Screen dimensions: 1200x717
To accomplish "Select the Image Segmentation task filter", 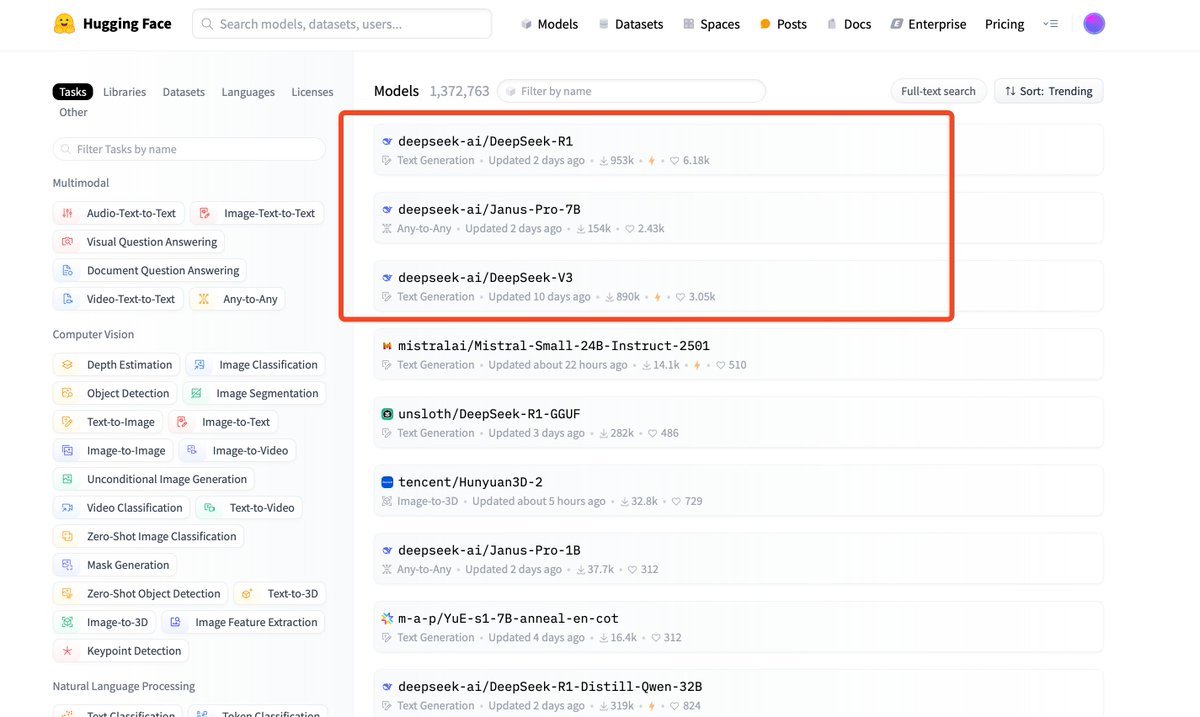I will (255, 394).
